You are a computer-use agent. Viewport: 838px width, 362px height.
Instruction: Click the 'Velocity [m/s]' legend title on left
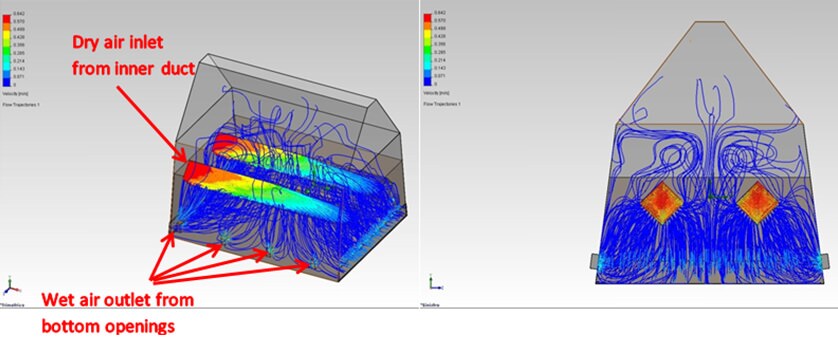[x=14, y=93]
